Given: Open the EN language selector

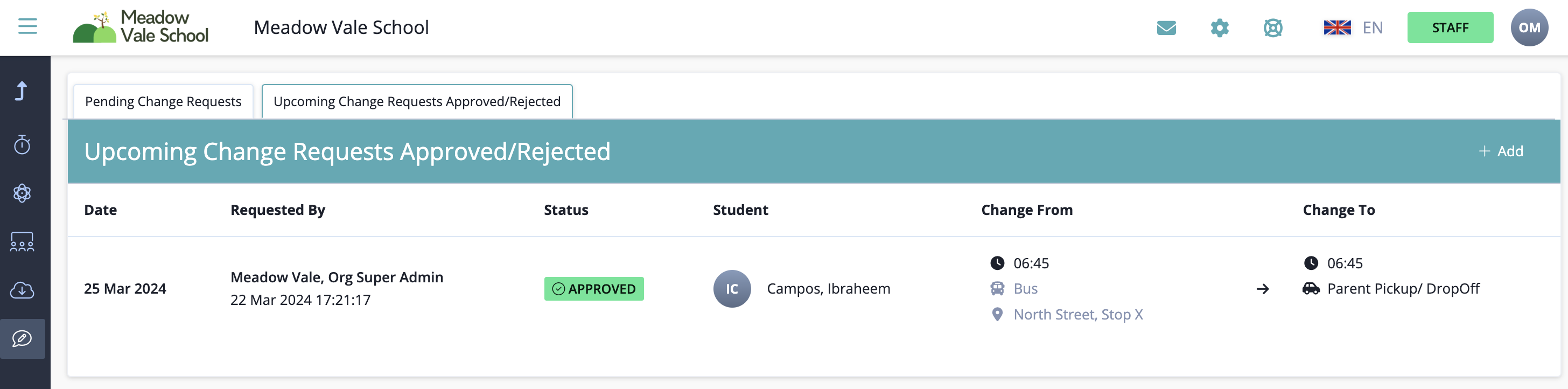Looking at the screenshot, I should point(1353,28).
